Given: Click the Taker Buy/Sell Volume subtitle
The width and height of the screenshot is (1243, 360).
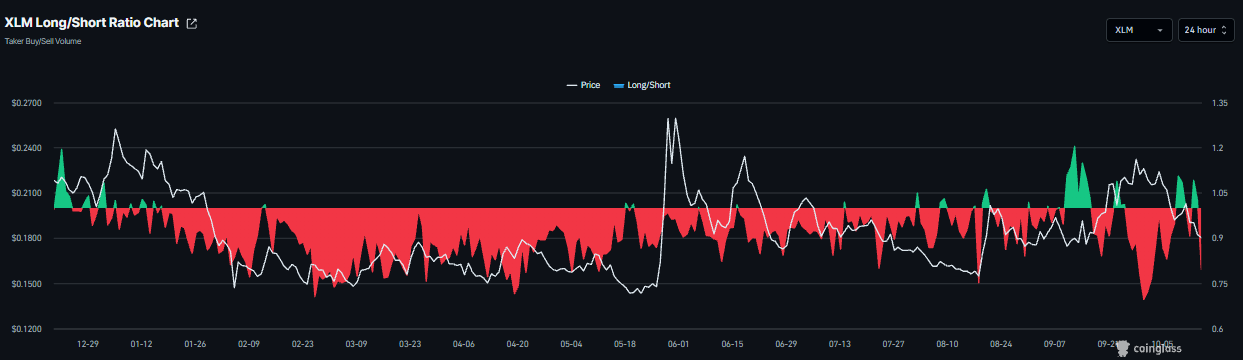Looking at the screenshot, I should click(43, 41).
